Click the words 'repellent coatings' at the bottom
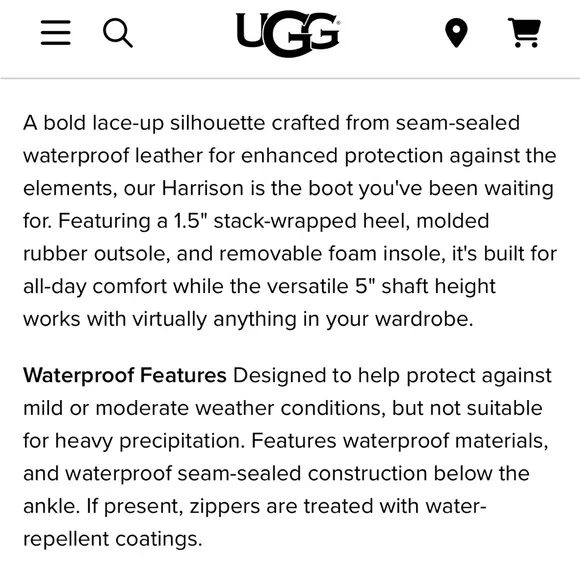The width and height of the screenshot is (580, 580). (112, 540)
